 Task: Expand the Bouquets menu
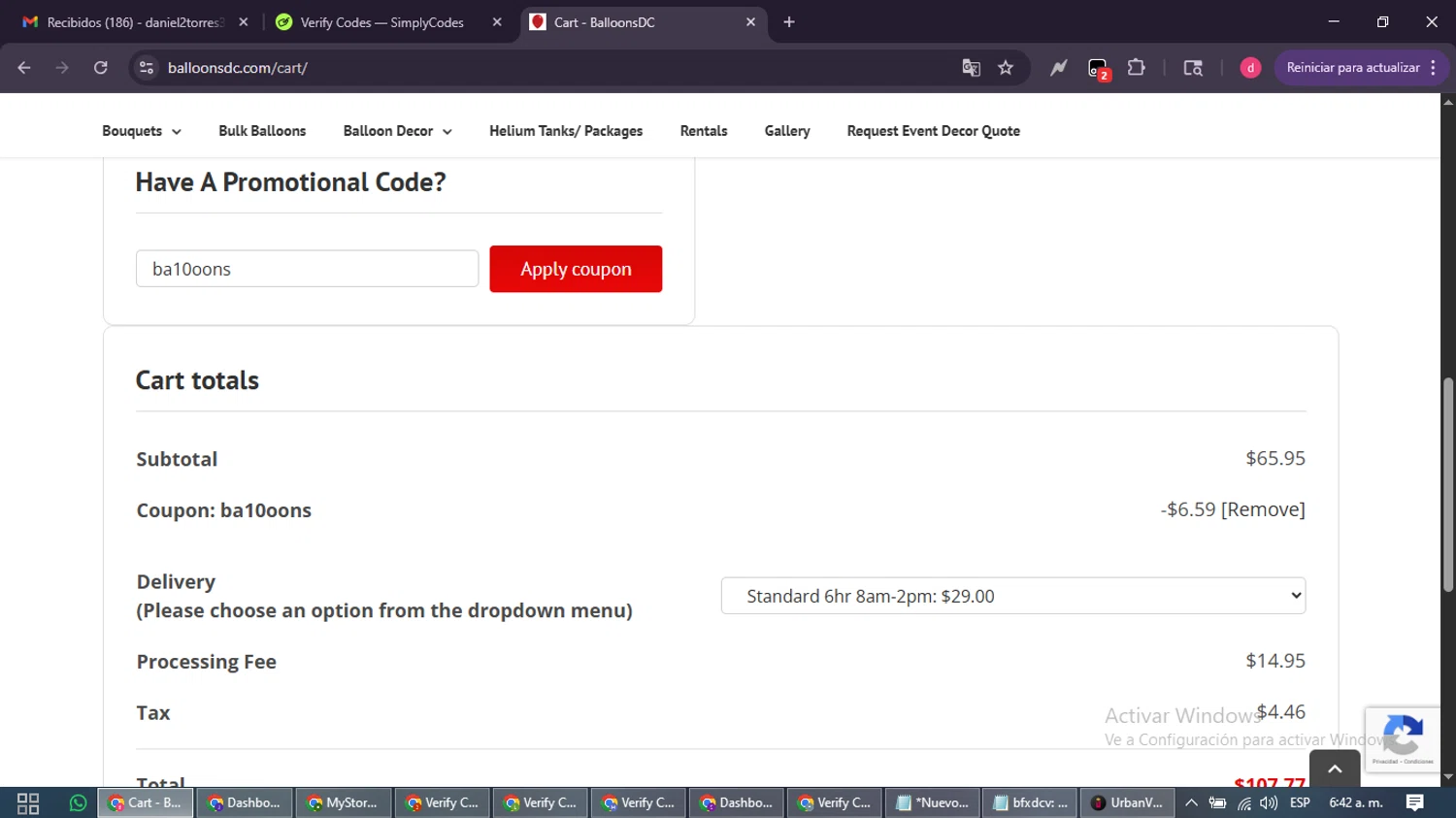click(142, 131)
